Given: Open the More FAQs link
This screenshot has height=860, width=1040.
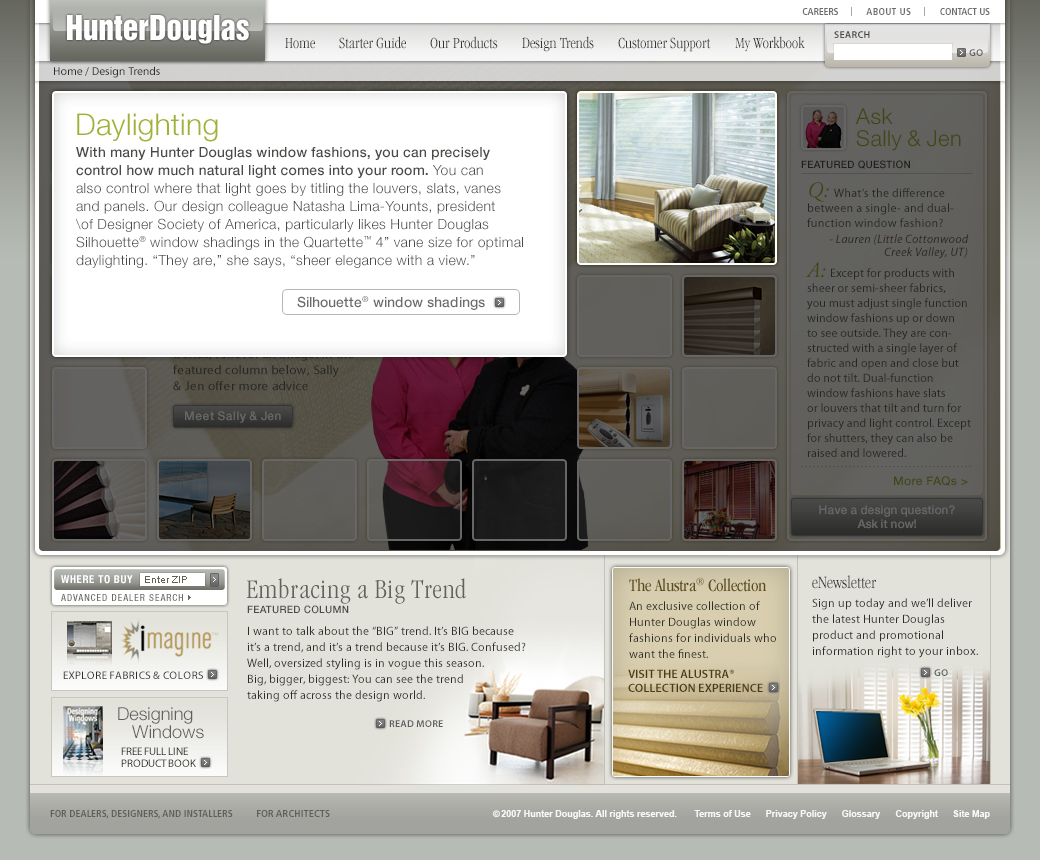Looking at the screenshot, I should pos(930,481).
